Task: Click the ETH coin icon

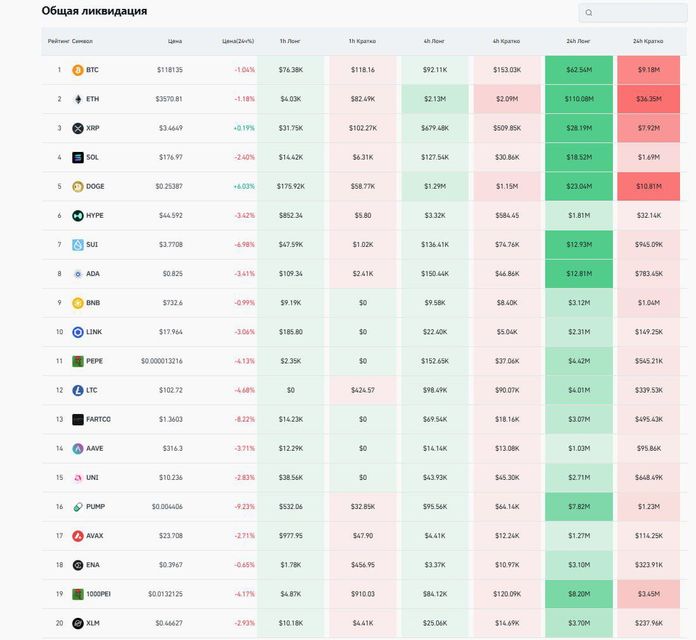Action: [x=78, y=99]
